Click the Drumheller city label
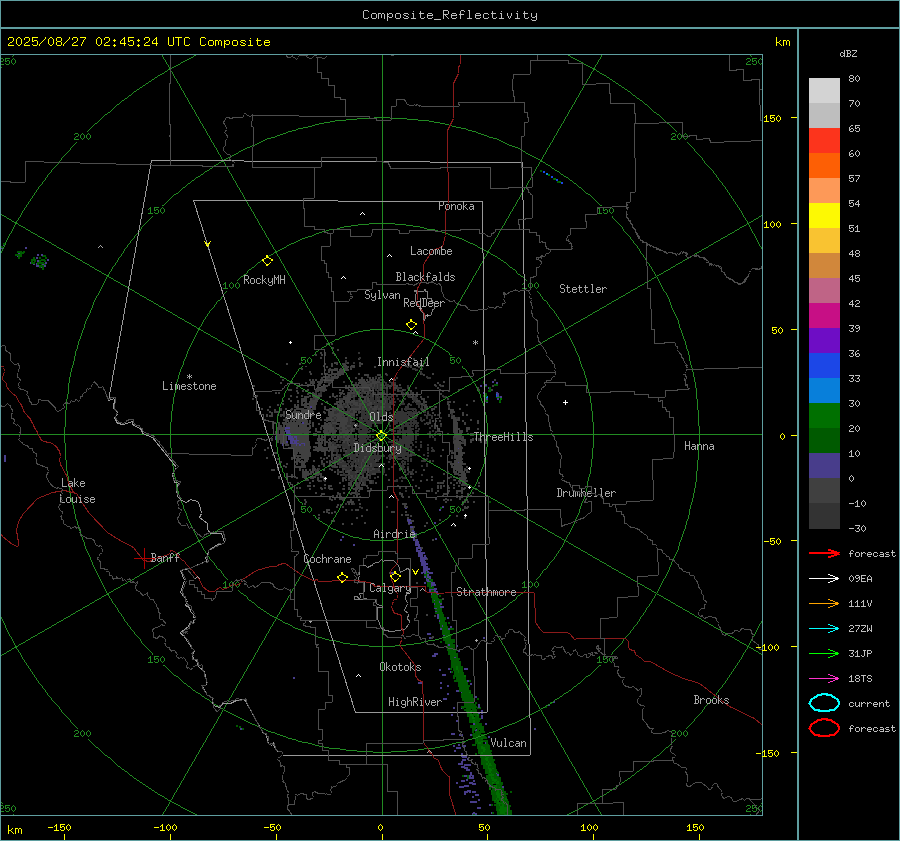The image size is (900, 841). (x=586, y=493)
